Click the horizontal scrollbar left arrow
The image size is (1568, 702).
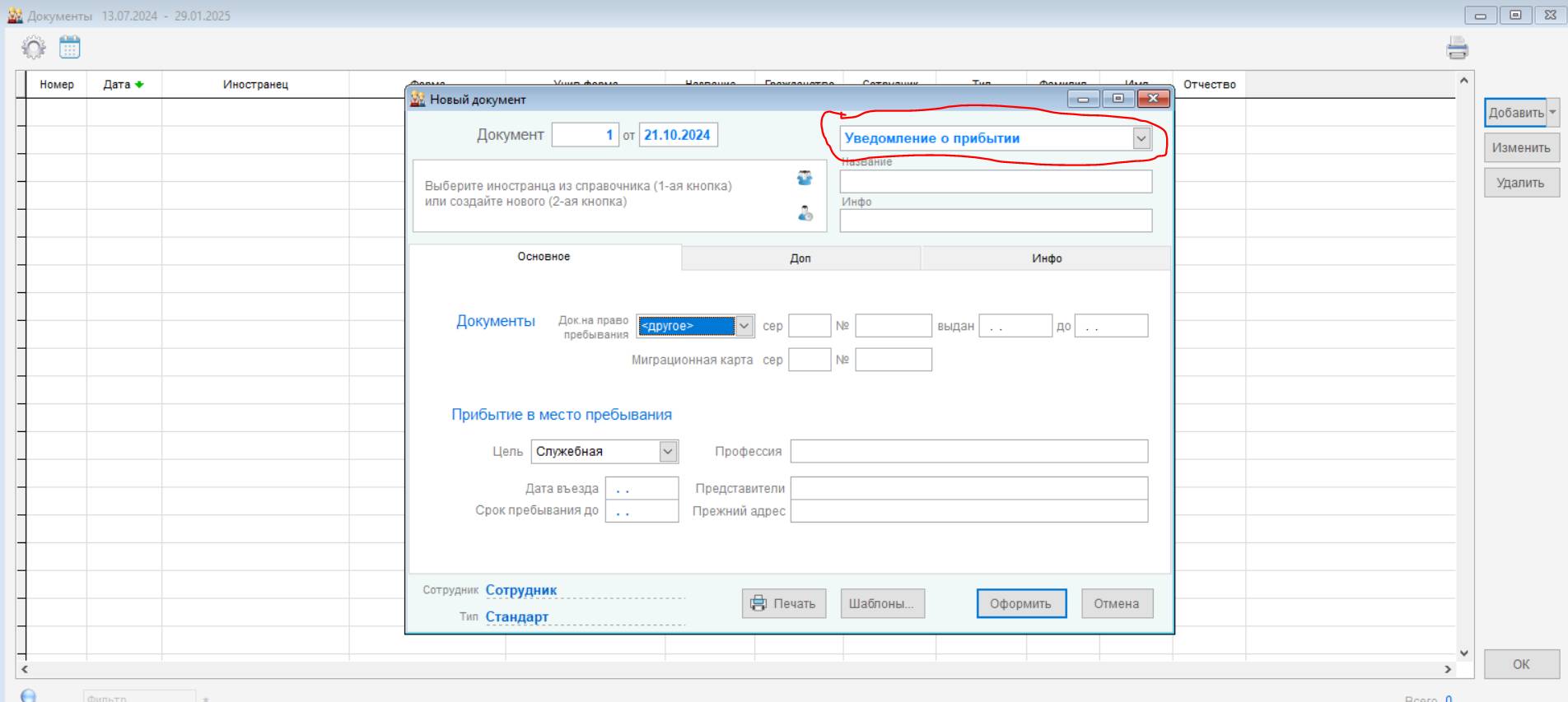25,670
